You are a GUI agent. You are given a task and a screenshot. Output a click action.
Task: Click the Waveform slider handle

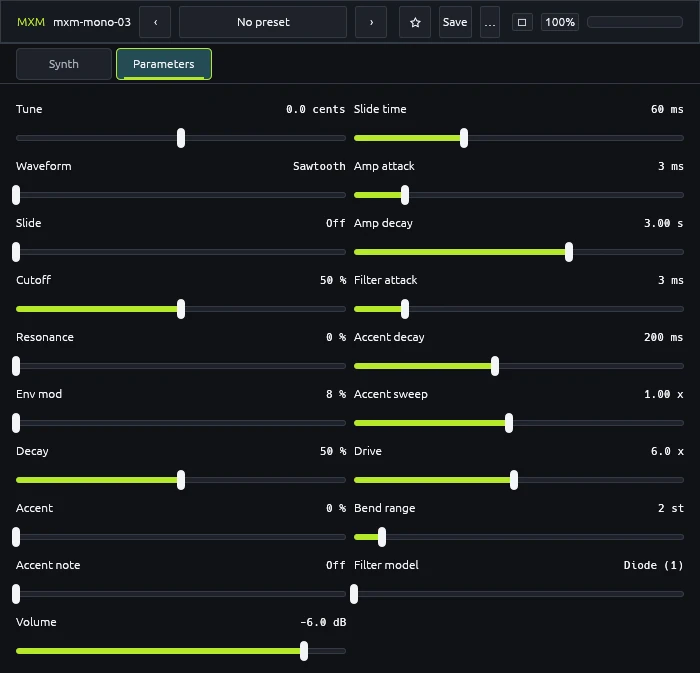click(x=16, y=195)
